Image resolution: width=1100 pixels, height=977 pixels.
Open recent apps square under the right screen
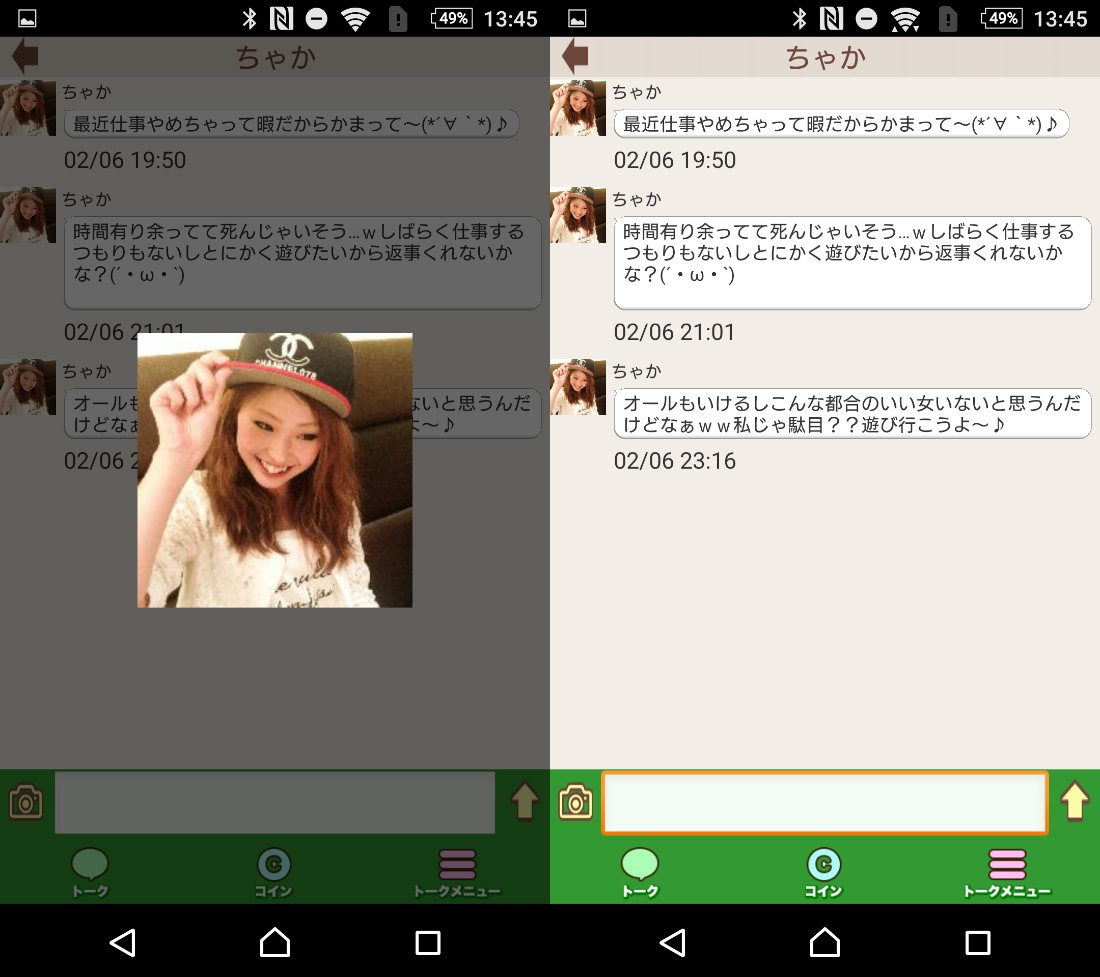[x=977, y=941]
